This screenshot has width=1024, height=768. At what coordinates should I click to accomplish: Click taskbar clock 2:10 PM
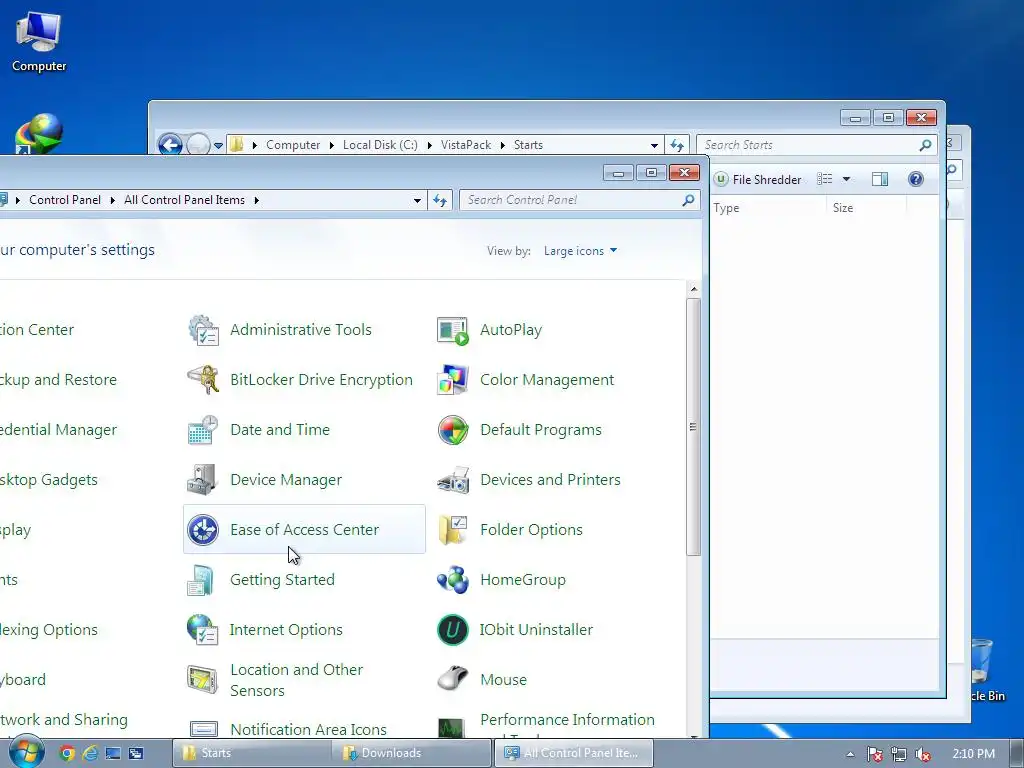(973, 754)
